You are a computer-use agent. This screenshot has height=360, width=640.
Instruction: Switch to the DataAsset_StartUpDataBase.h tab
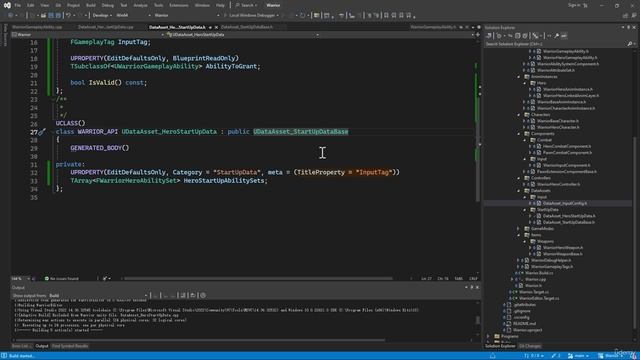click(247, 27)
